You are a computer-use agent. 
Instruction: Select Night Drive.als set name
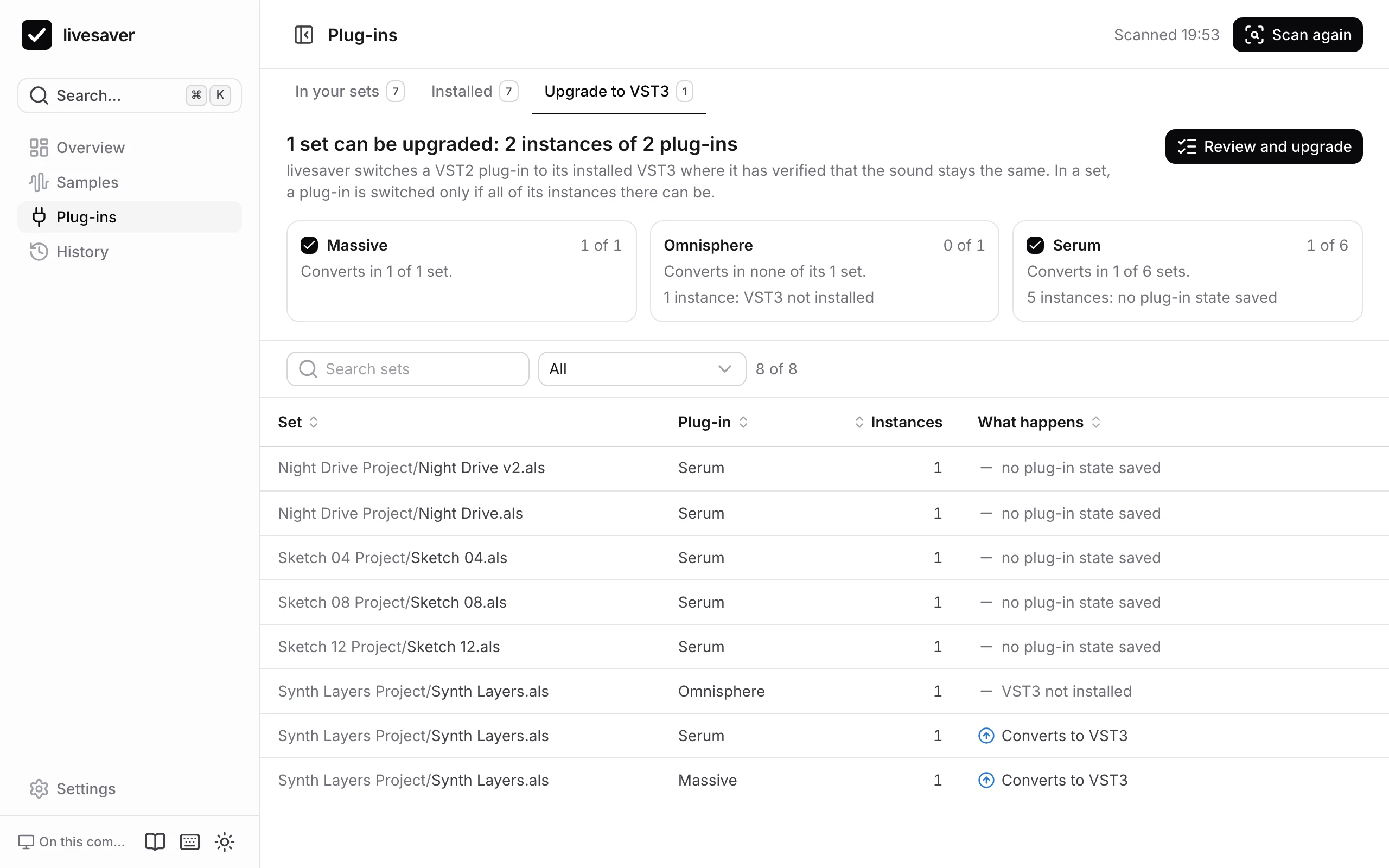[470, 513]
